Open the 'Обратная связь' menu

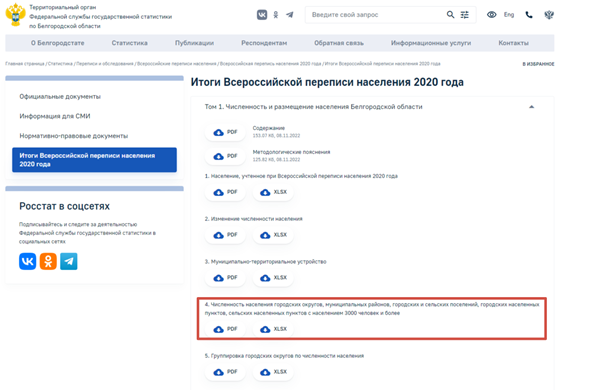click(338, 43)
